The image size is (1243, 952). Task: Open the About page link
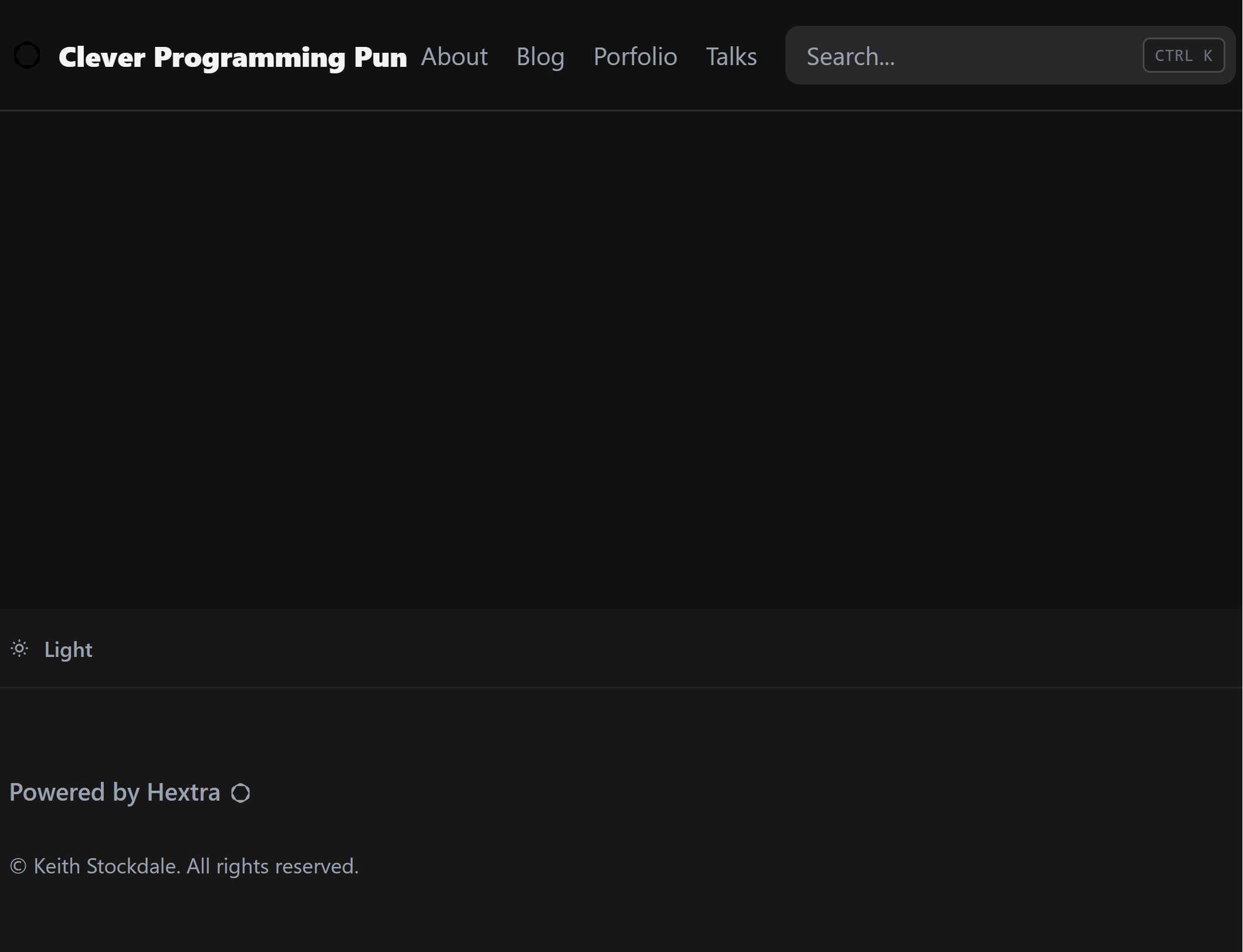tap(455, 56)
